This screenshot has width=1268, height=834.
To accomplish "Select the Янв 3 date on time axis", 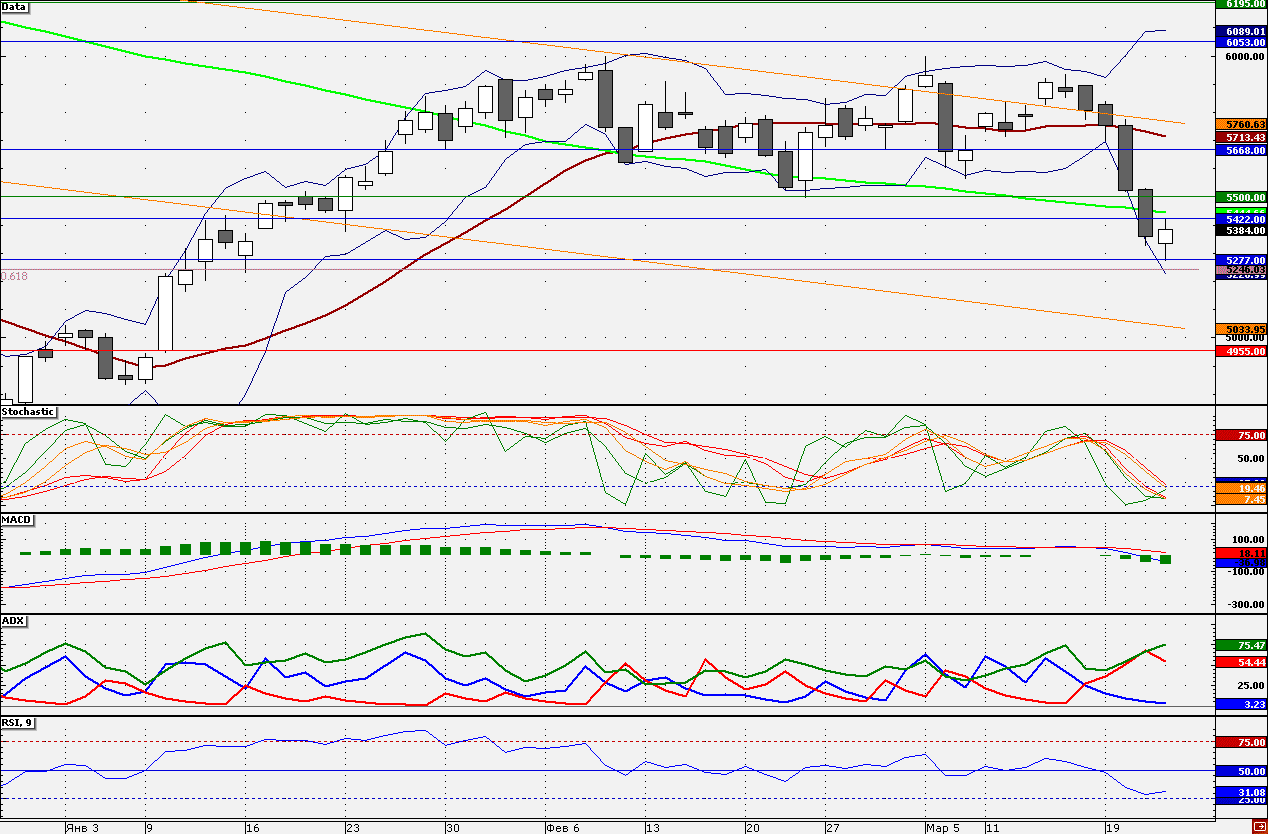I will click(82, 828).
